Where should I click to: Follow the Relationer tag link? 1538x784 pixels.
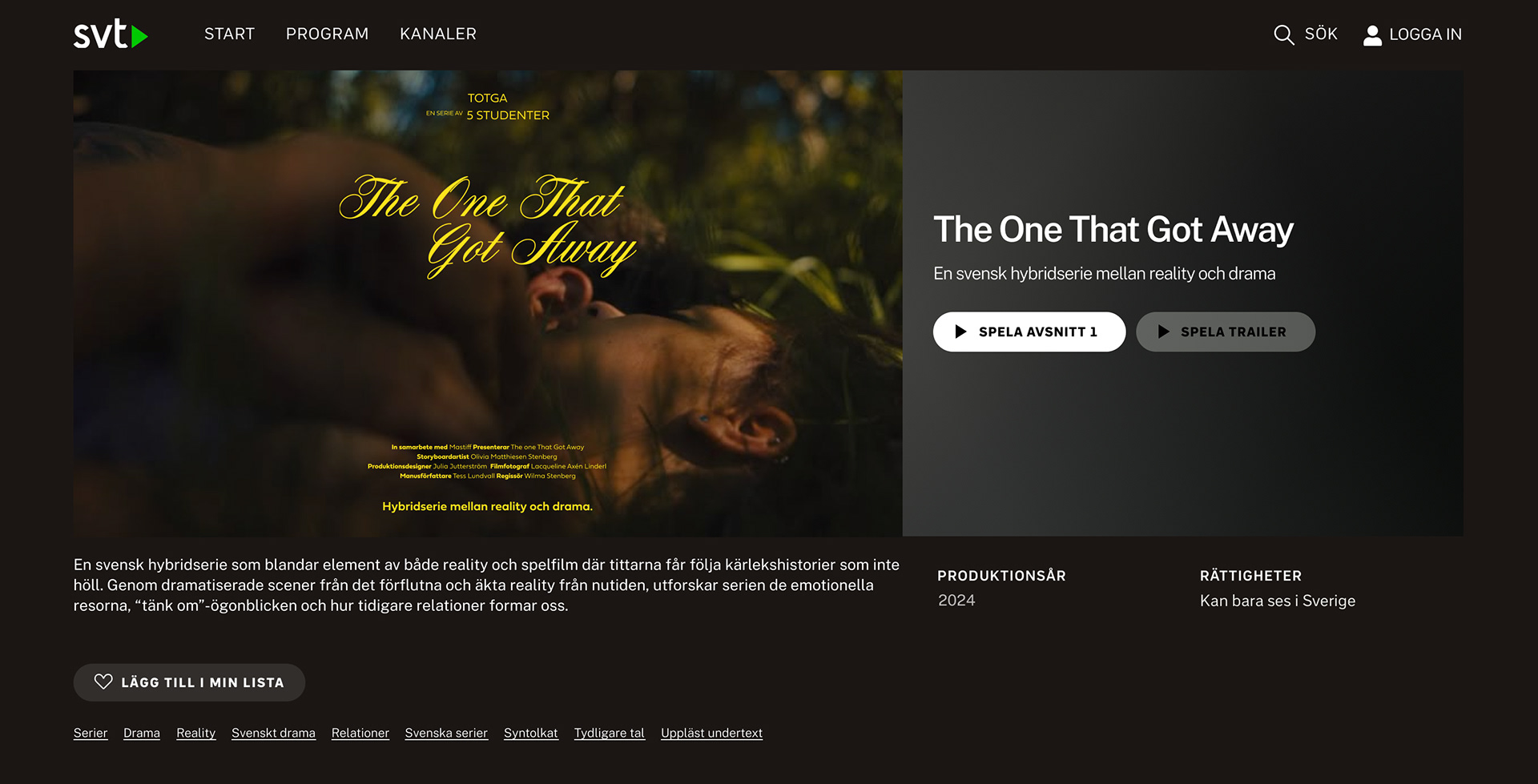[360, 733]
